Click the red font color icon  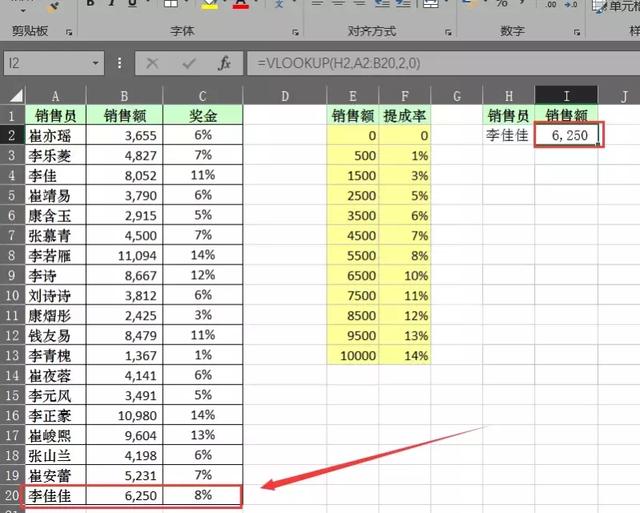pyautogui.click(x=240, y=4)
